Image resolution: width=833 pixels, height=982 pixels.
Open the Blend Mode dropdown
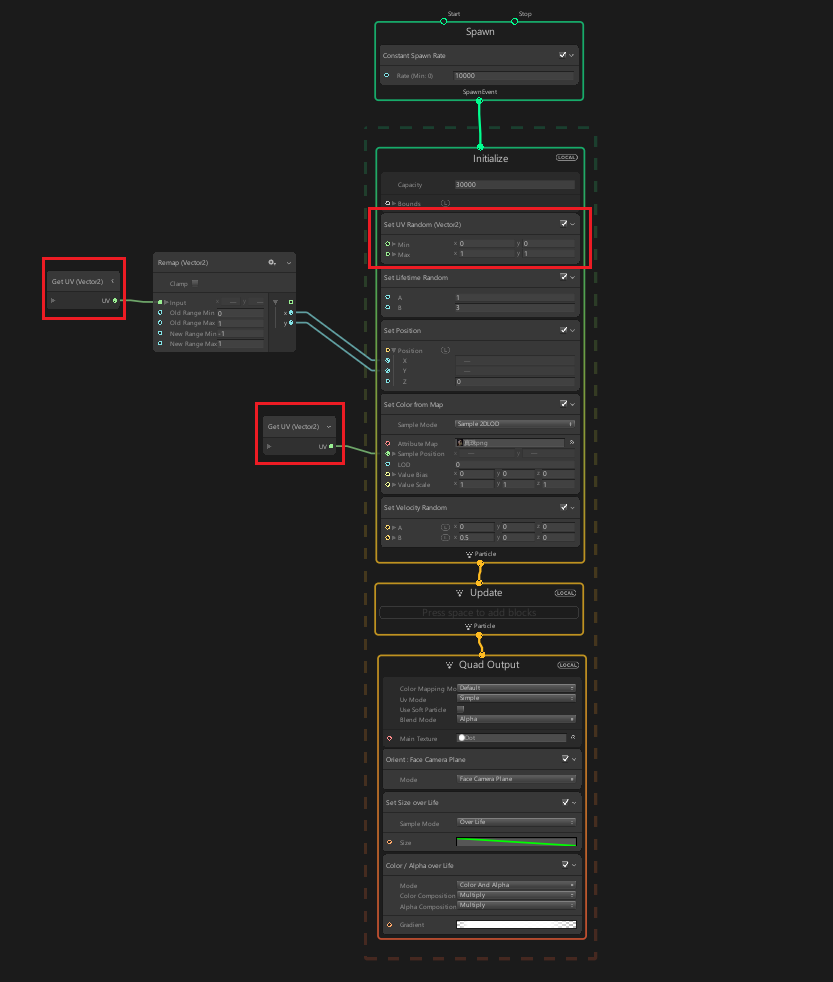click(x=516, y=719)
